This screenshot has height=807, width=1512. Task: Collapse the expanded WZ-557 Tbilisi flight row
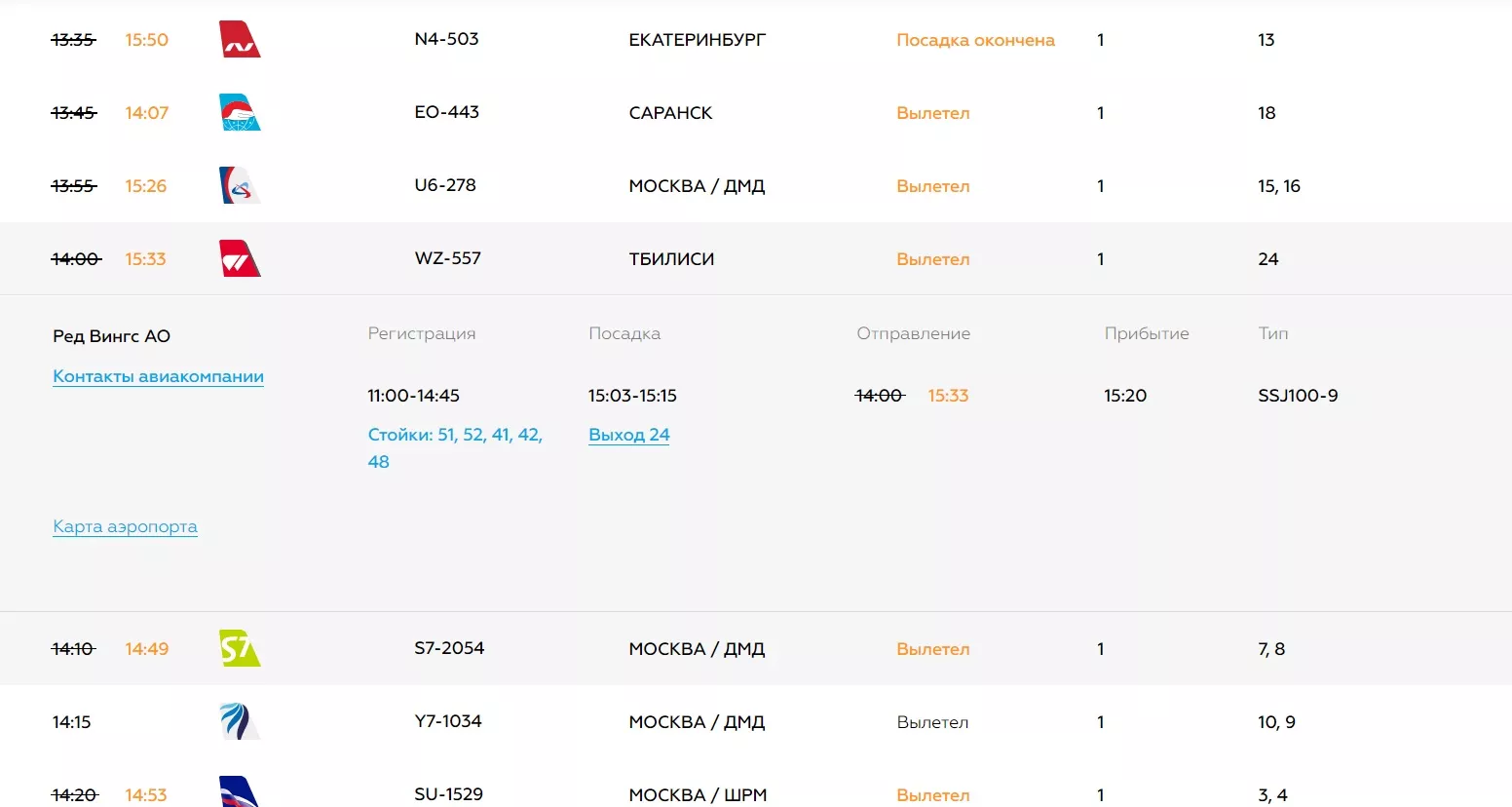(x=671, y=259)
